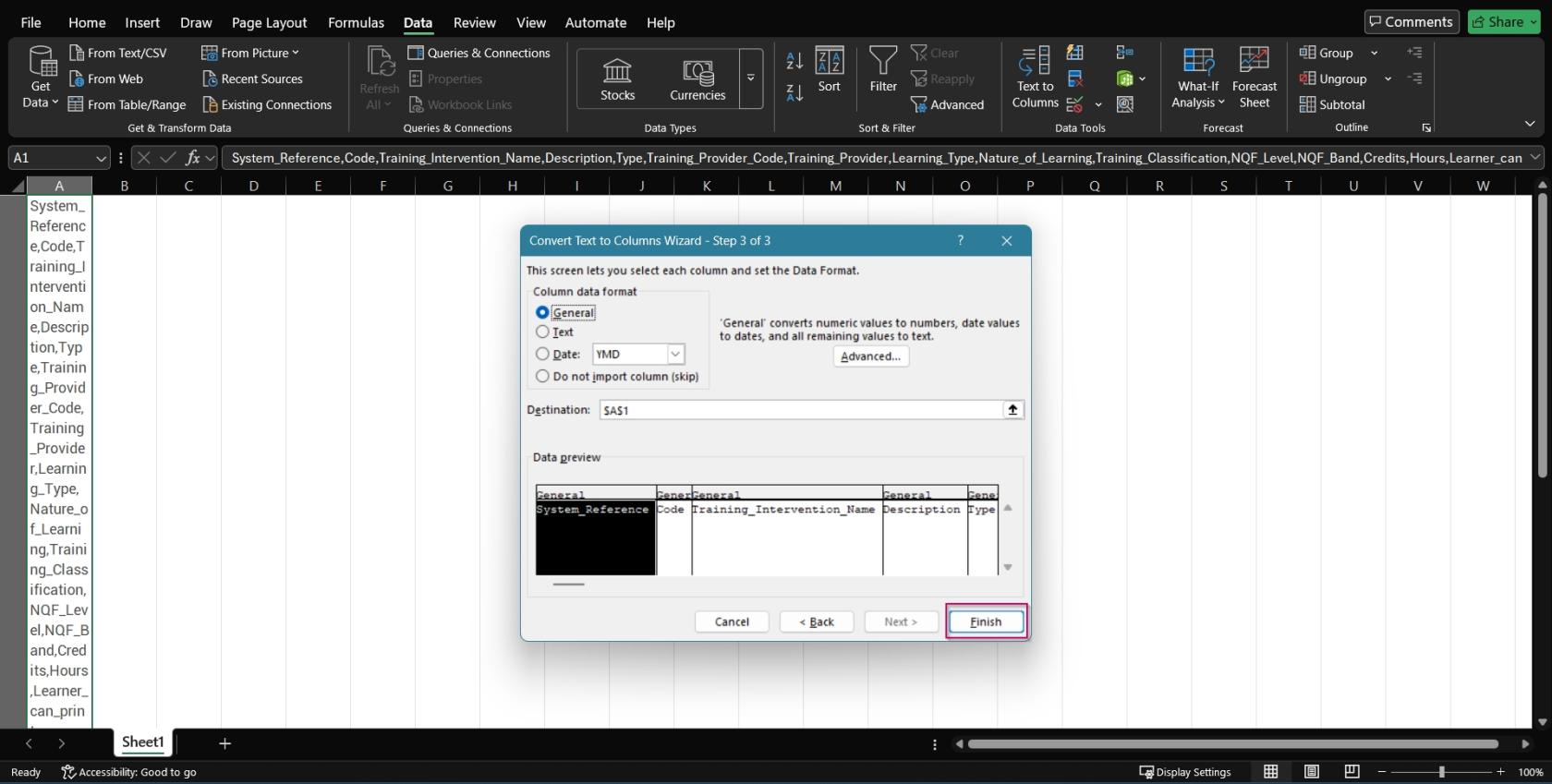Open Queries & Connections pane
The width and height of the screenshot is (1552, 784).
coord(479,53)
